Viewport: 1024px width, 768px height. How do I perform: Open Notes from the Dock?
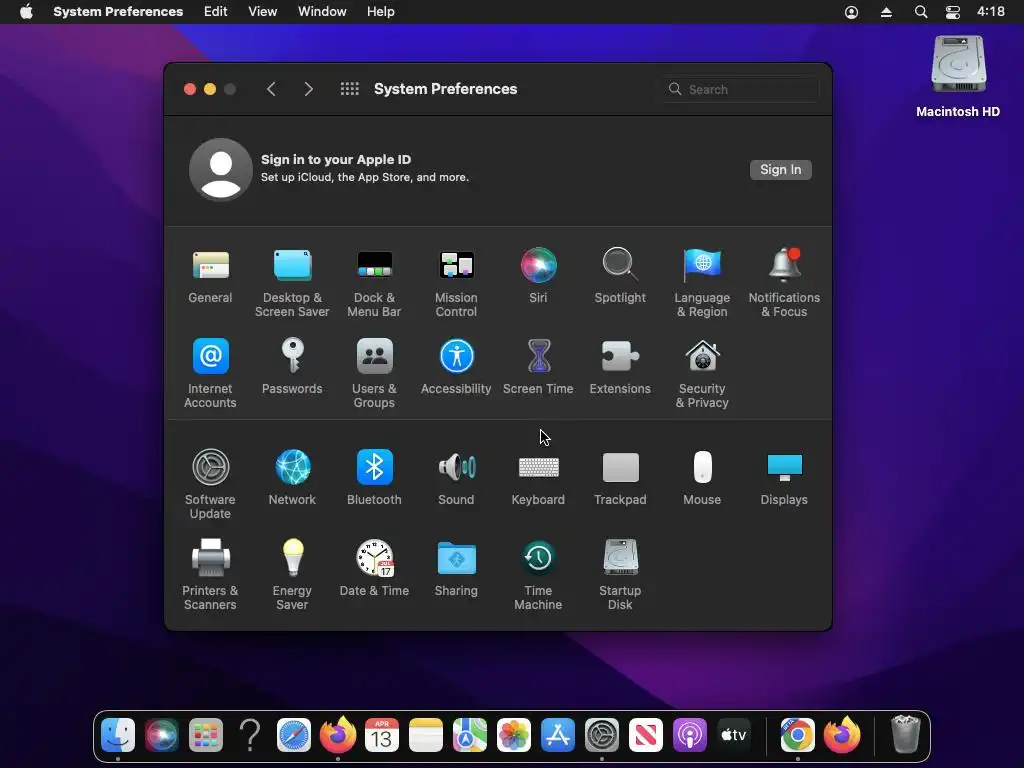[426, 735]
